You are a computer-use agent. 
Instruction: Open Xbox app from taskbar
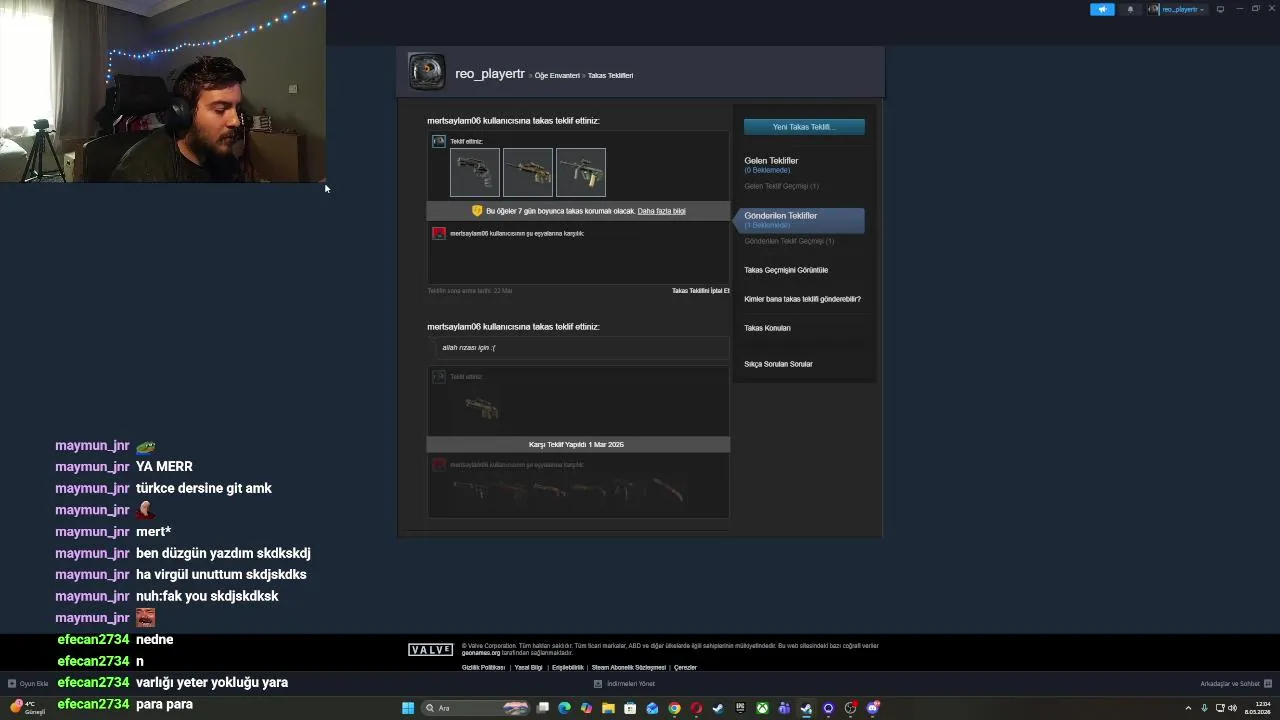(762, 708)
